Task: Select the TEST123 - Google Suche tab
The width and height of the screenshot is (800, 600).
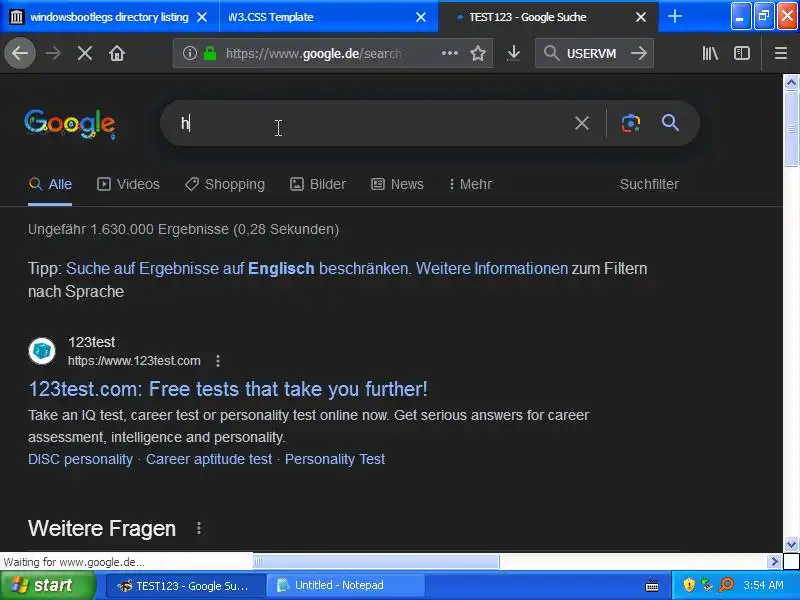Action: click(x=548, y=17)
